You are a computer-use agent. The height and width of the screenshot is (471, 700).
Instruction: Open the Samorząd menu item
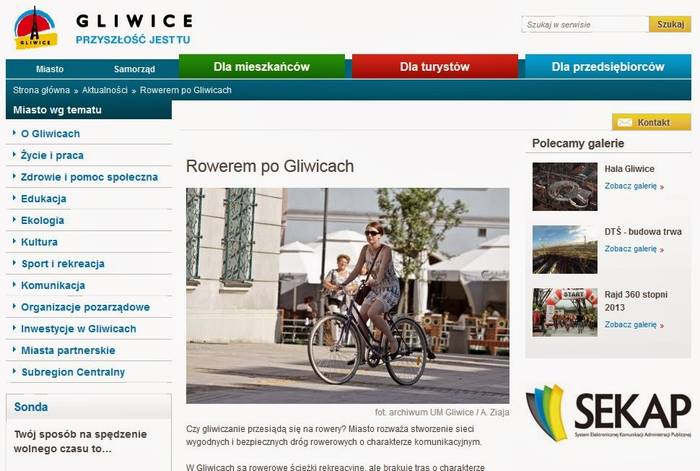click(134, 69)
